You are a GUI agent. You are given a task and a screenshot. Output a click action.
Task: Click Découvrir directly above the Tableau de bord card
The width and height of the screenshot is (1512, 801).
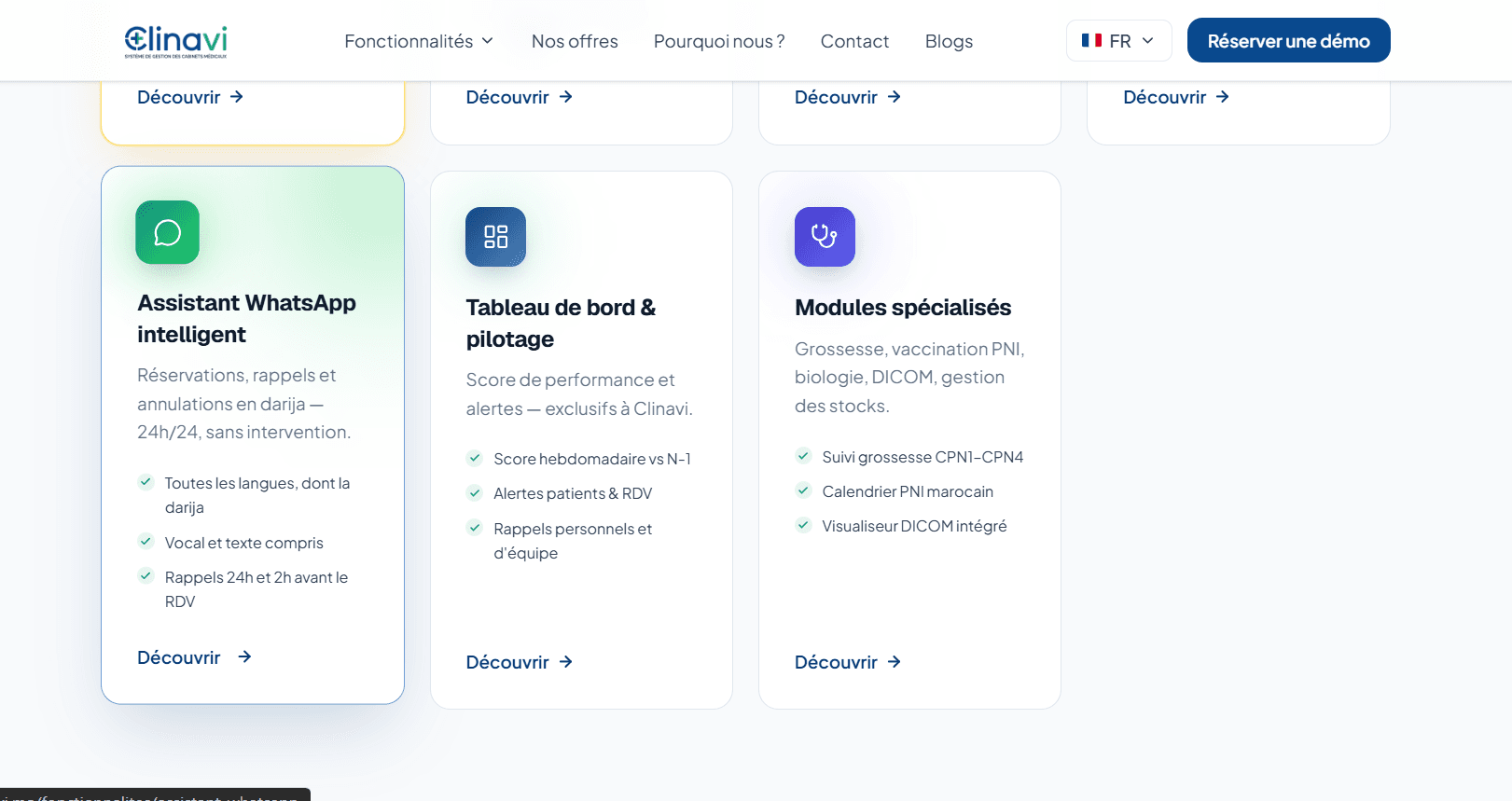pyautogui.click(x=520, y=97)
